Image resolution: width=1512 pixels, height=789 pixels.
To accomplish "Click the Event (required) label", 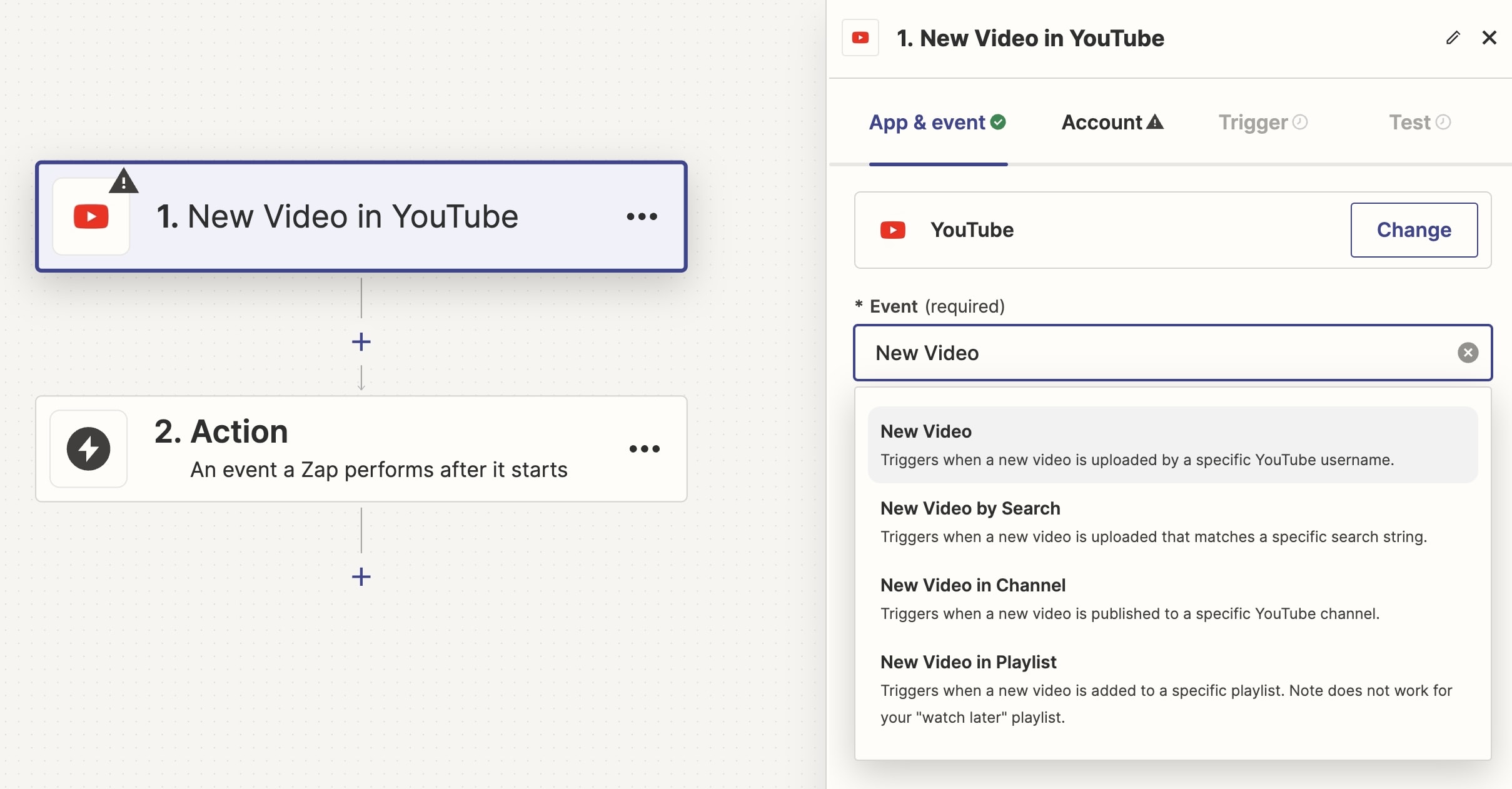I will [x=930, y=306].
